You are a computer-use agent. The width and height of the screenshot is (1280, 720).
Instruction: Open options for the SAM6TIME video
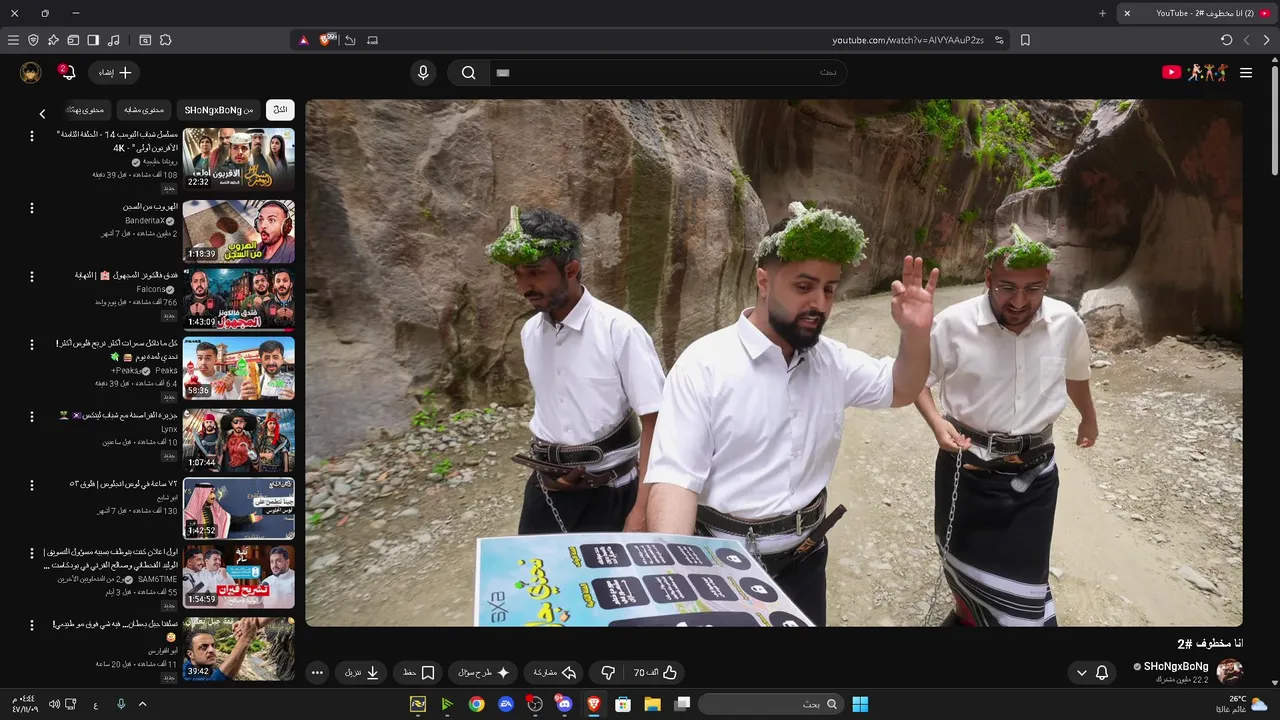[31, 553]
